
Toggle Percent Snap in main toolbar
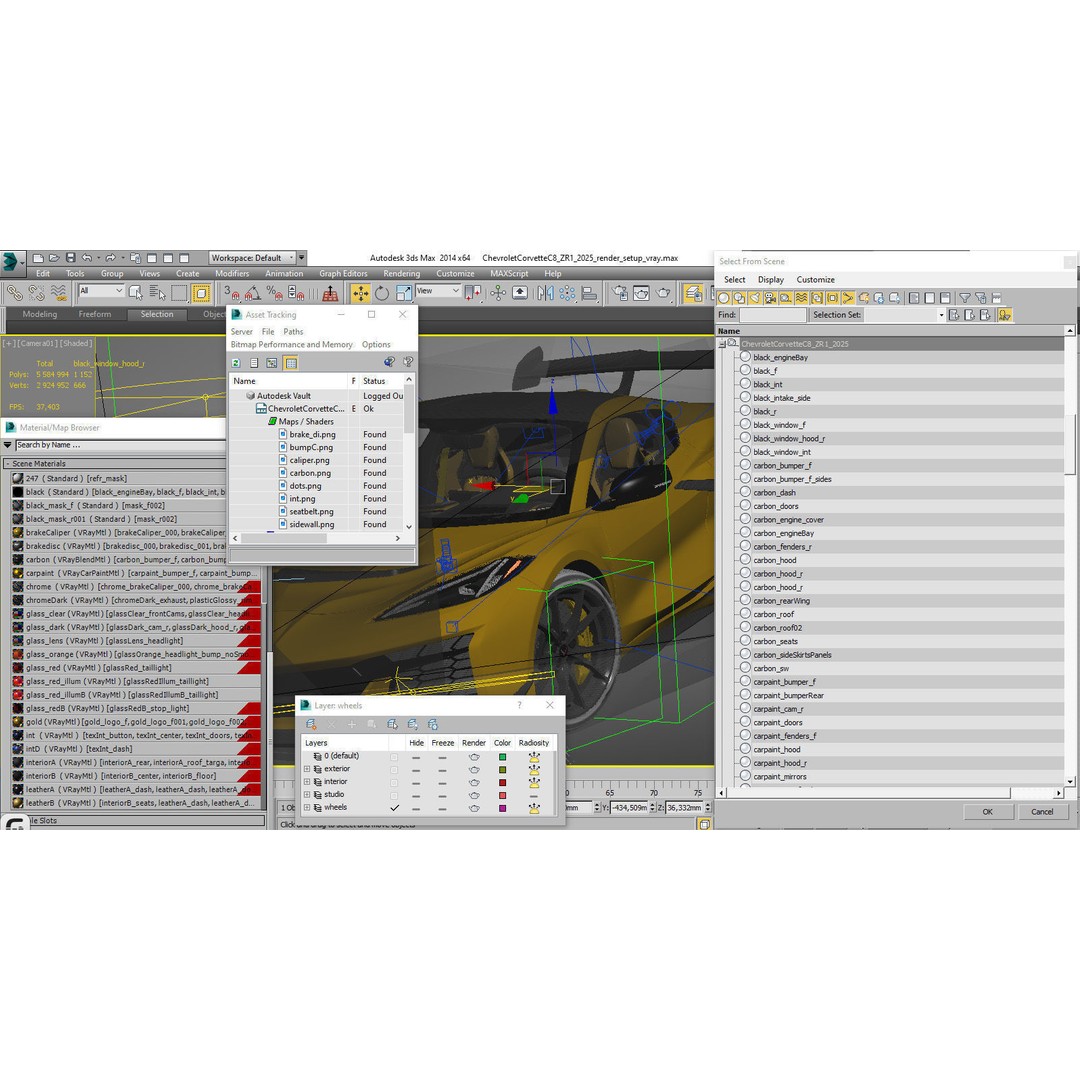(x=274, y=293)
